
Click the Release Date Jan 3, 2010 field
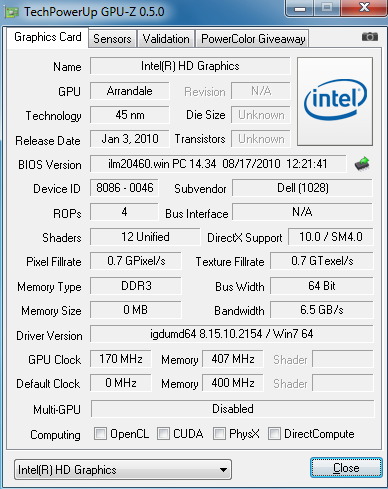click(x=130, y=139)
